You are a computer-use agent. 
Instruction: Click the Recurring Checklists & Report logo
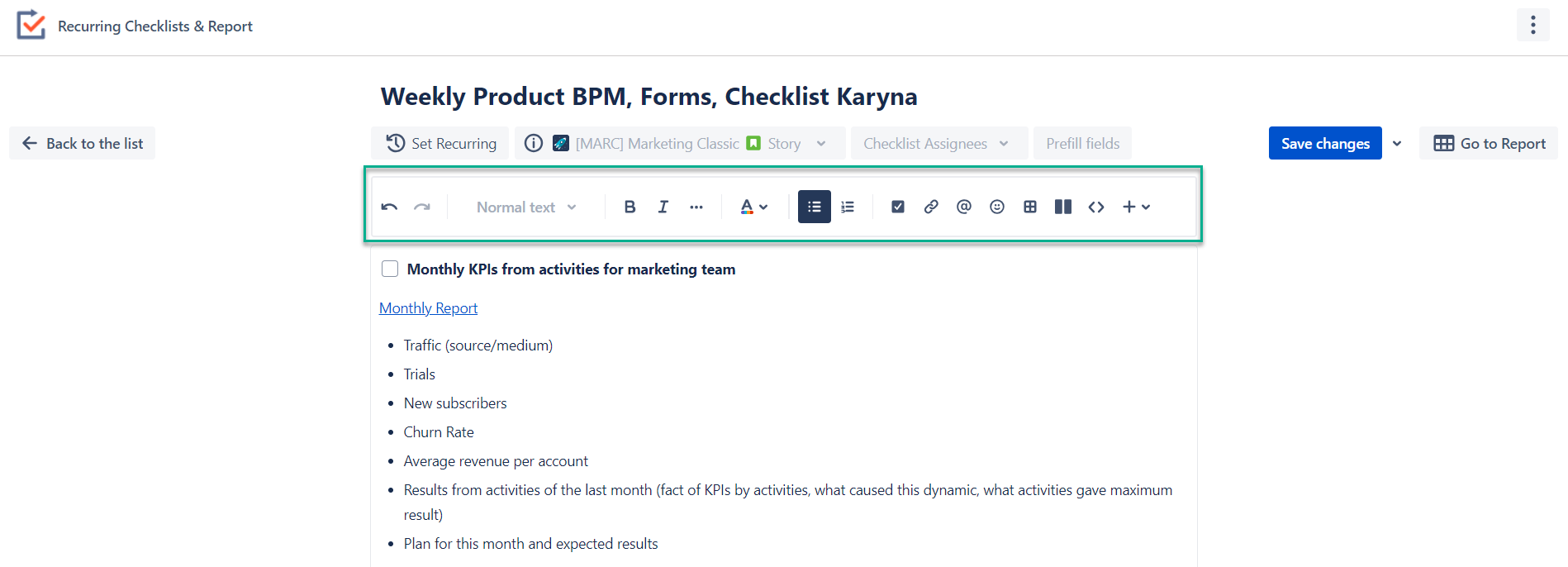pos(31,25)
